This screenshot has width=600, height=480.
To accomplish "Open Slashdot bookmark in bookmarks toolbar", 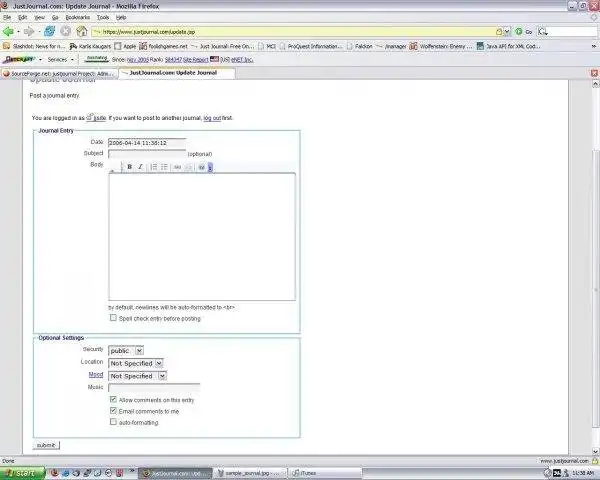I will 34,46.
